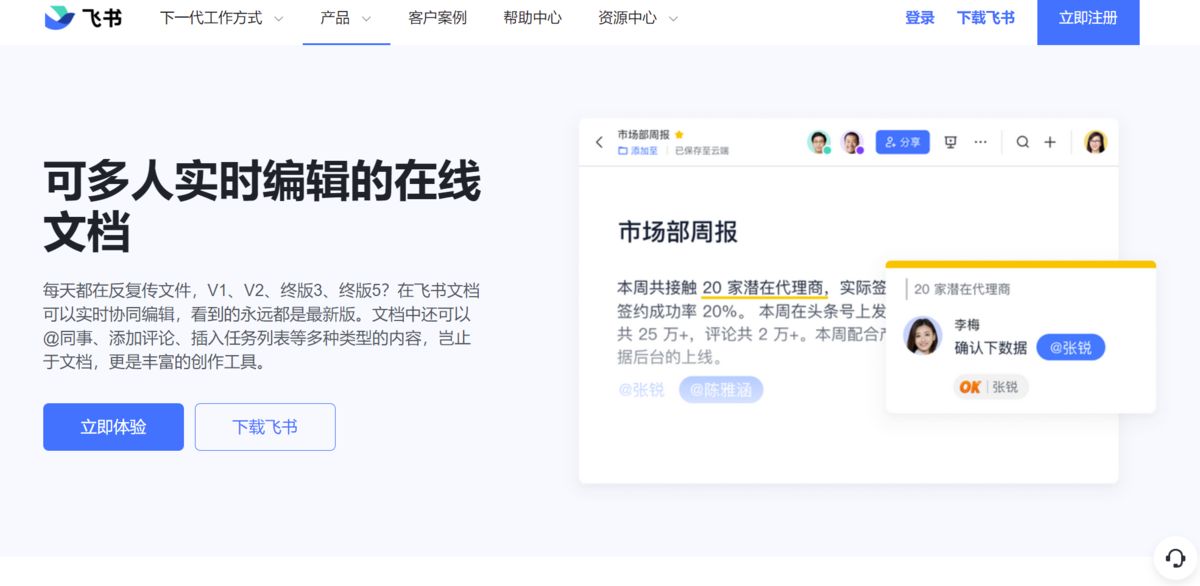Click the blue 立即体验 button
Viewport: 1200px width, 586px height.
[x=113, y=427]
